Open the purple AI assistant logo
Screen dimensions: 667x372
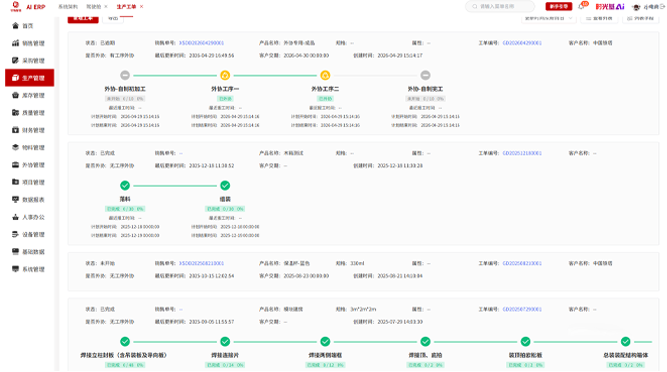click(610, 6)
